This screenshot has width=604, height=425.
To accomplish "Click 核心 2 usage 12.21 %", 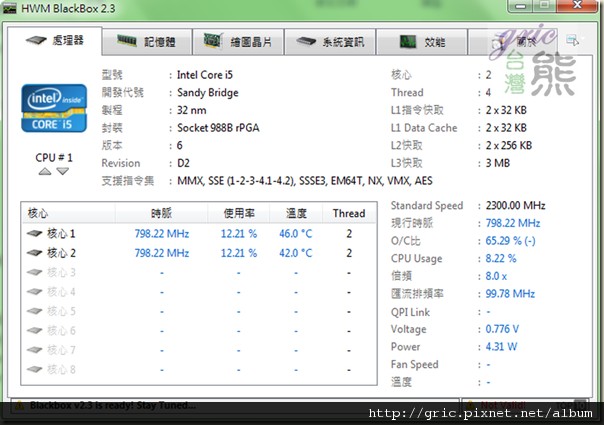I will tap(239, 253).
